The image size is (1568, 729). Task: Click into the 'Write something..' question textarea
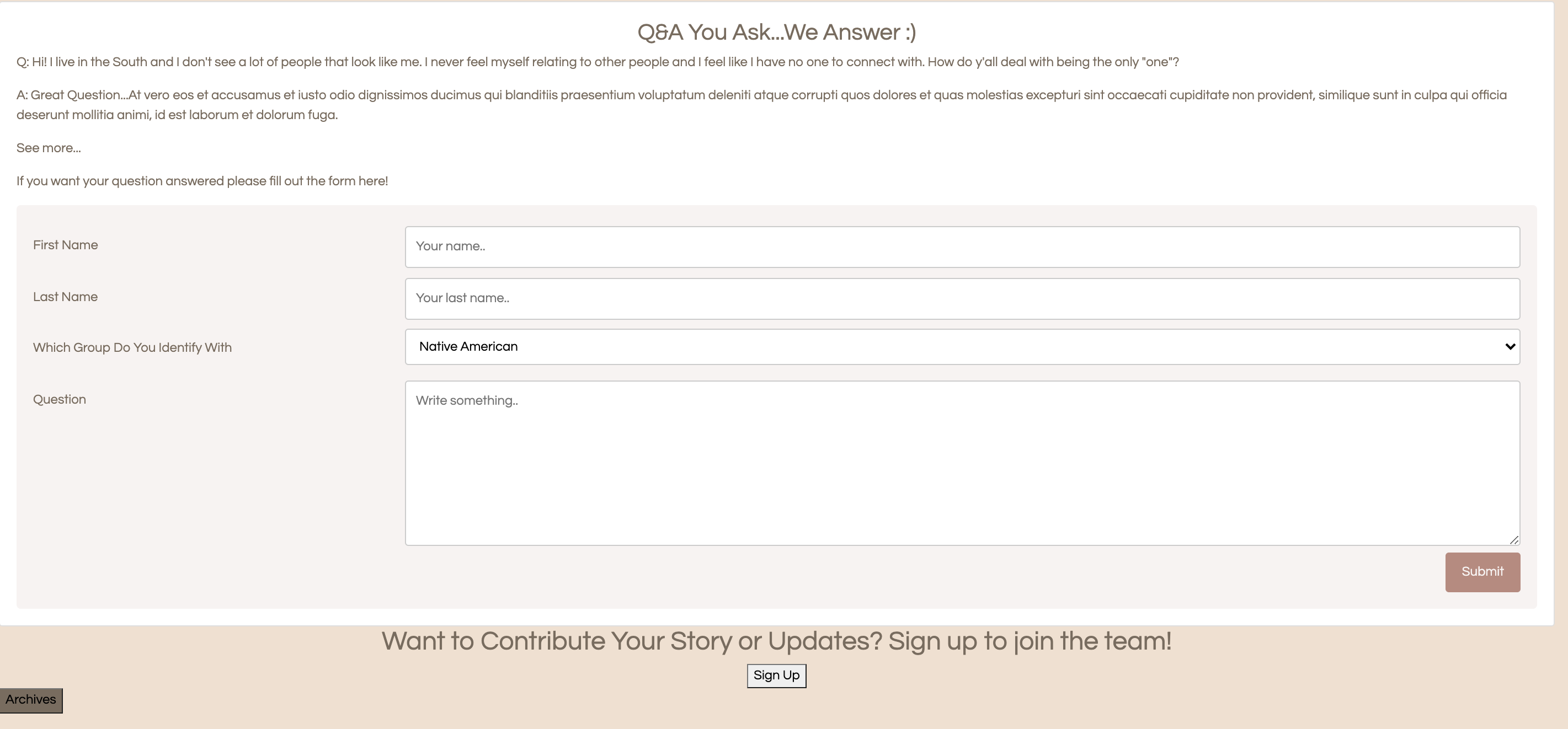(962, 463)
